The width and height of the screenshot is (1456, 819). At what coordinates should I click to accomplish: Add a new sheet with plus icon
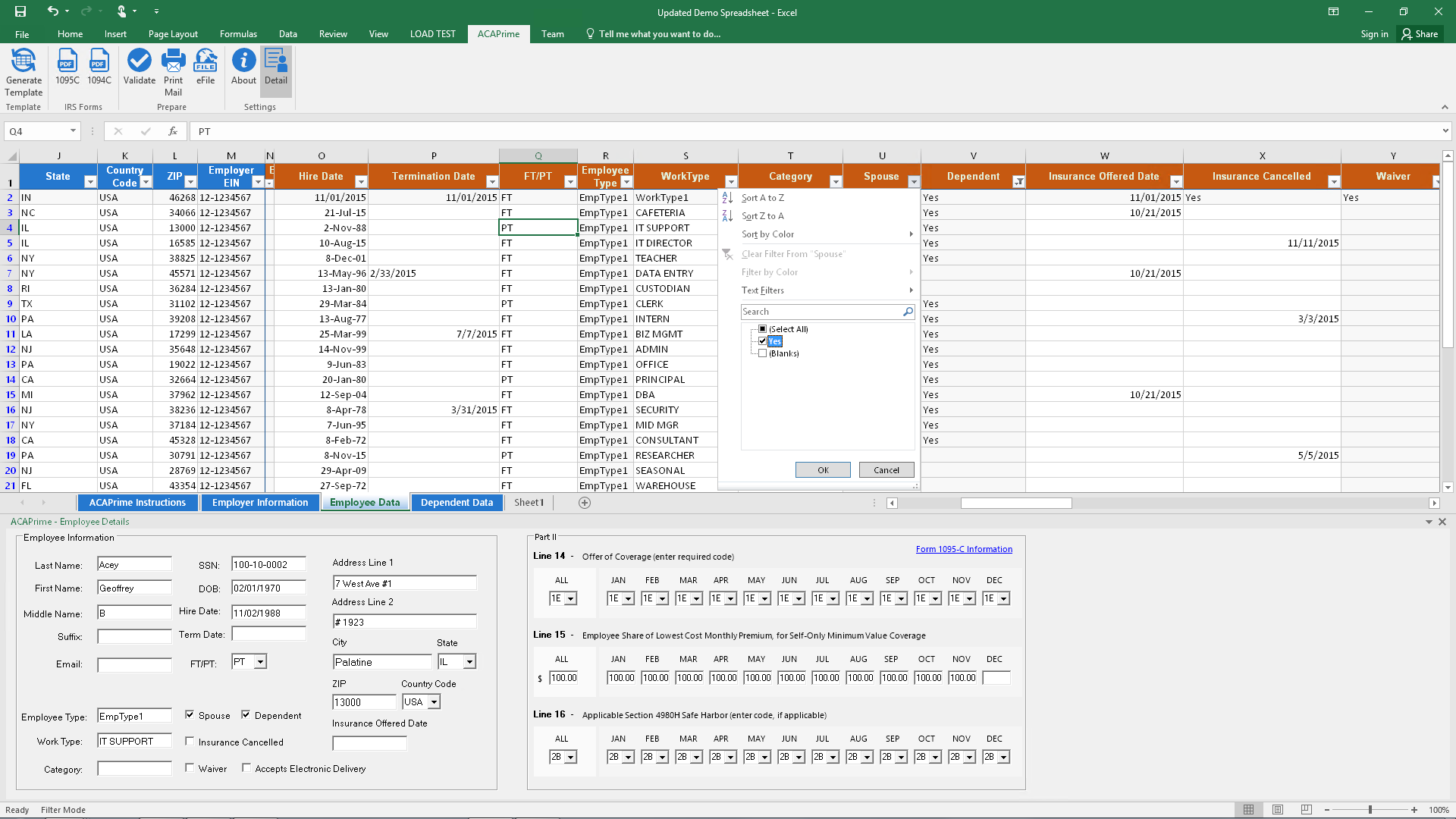coord(585,503)
